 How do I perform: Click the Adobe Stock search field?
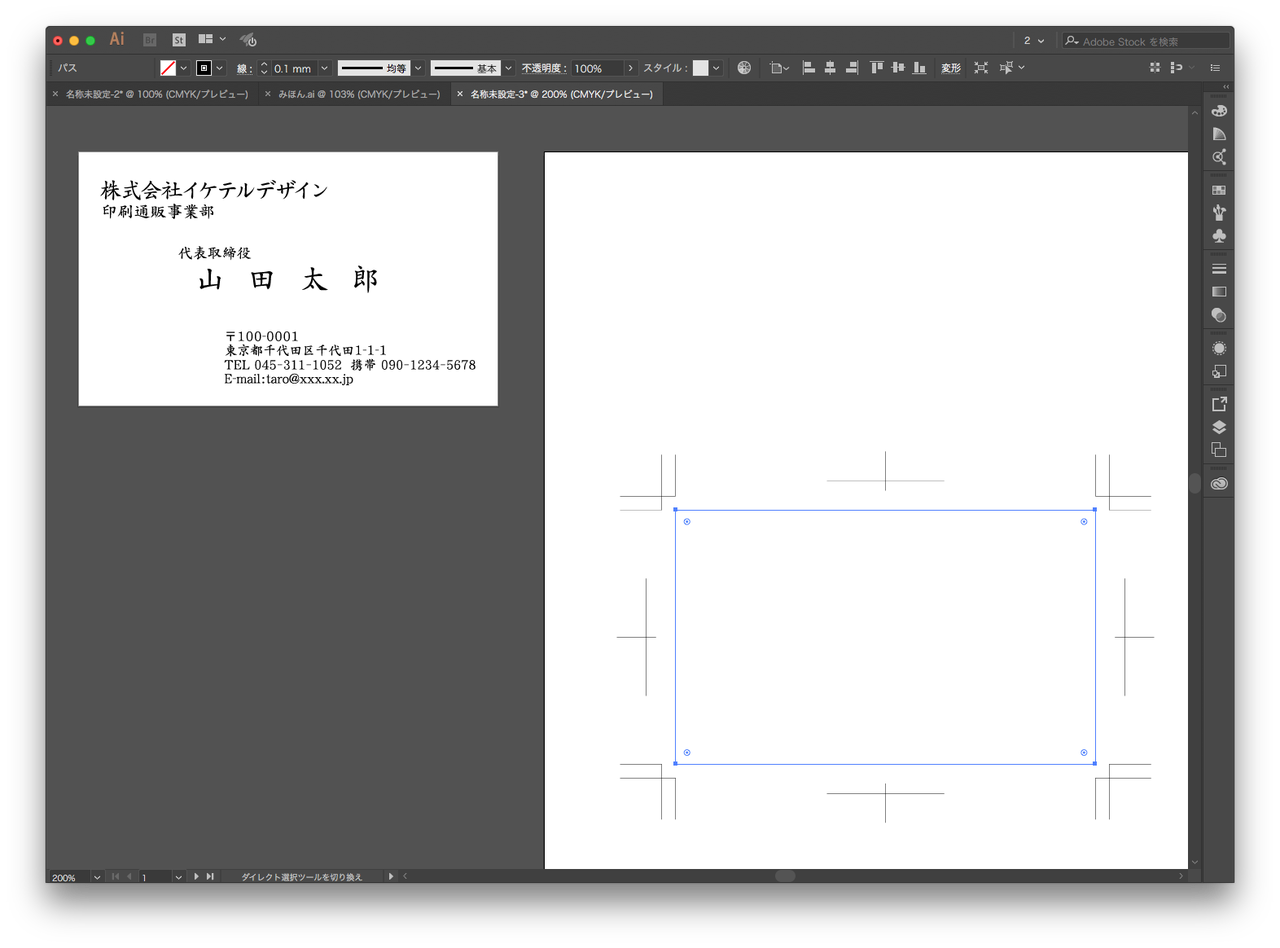tap(1146, 41)
